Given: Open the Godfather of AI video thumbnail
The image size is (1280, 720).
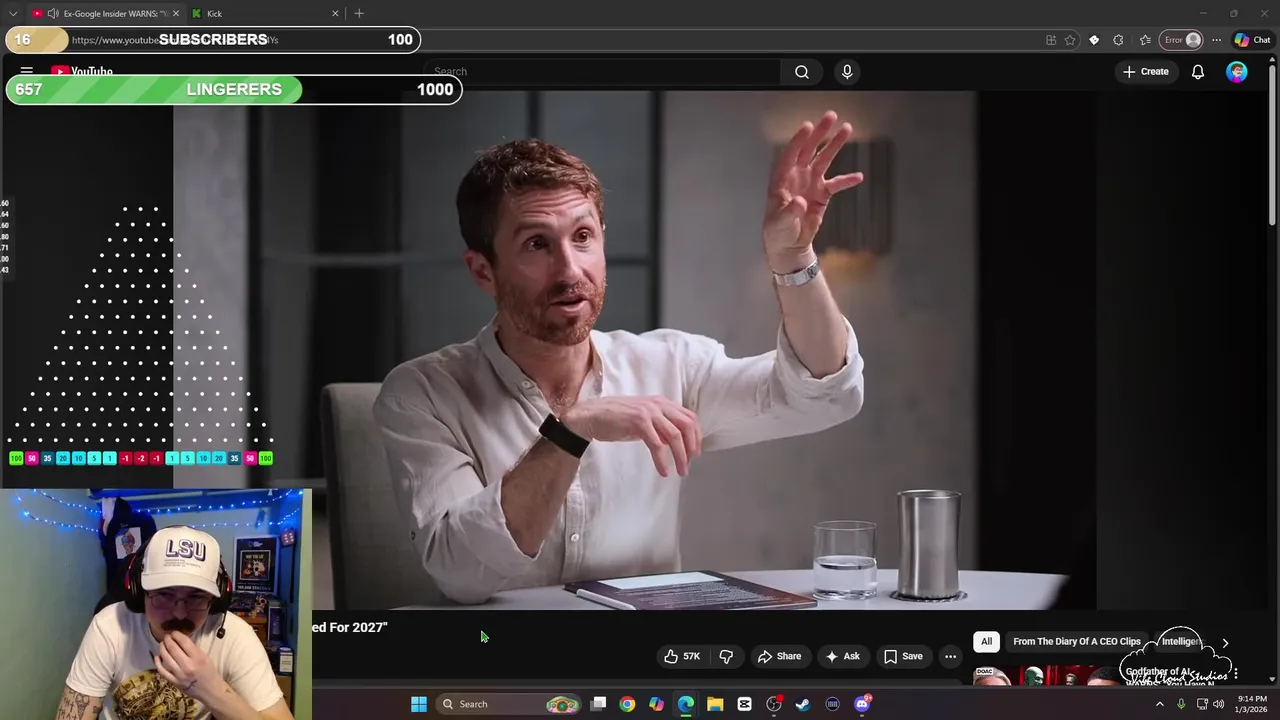Looking at the screenshot, I should pyautogui.click(x=1045, y=676).
